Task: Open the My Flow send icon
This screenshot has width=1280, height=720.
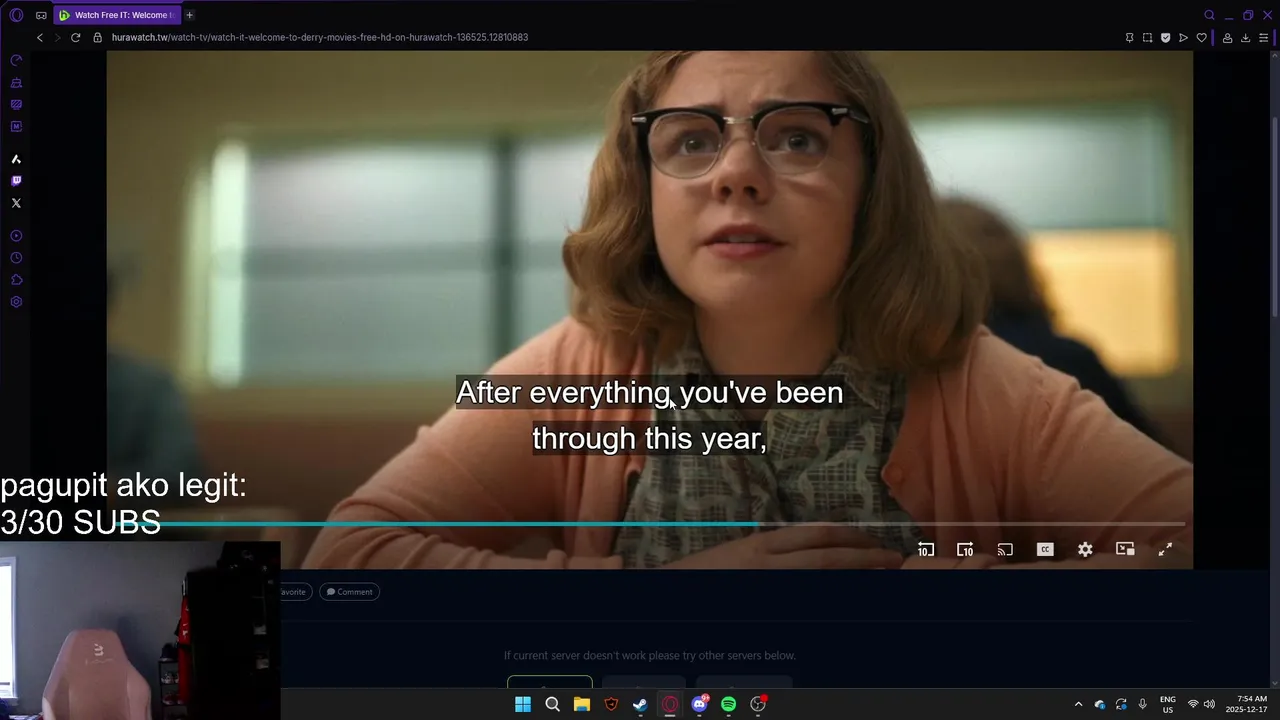Action: (x=1183, y=38)
